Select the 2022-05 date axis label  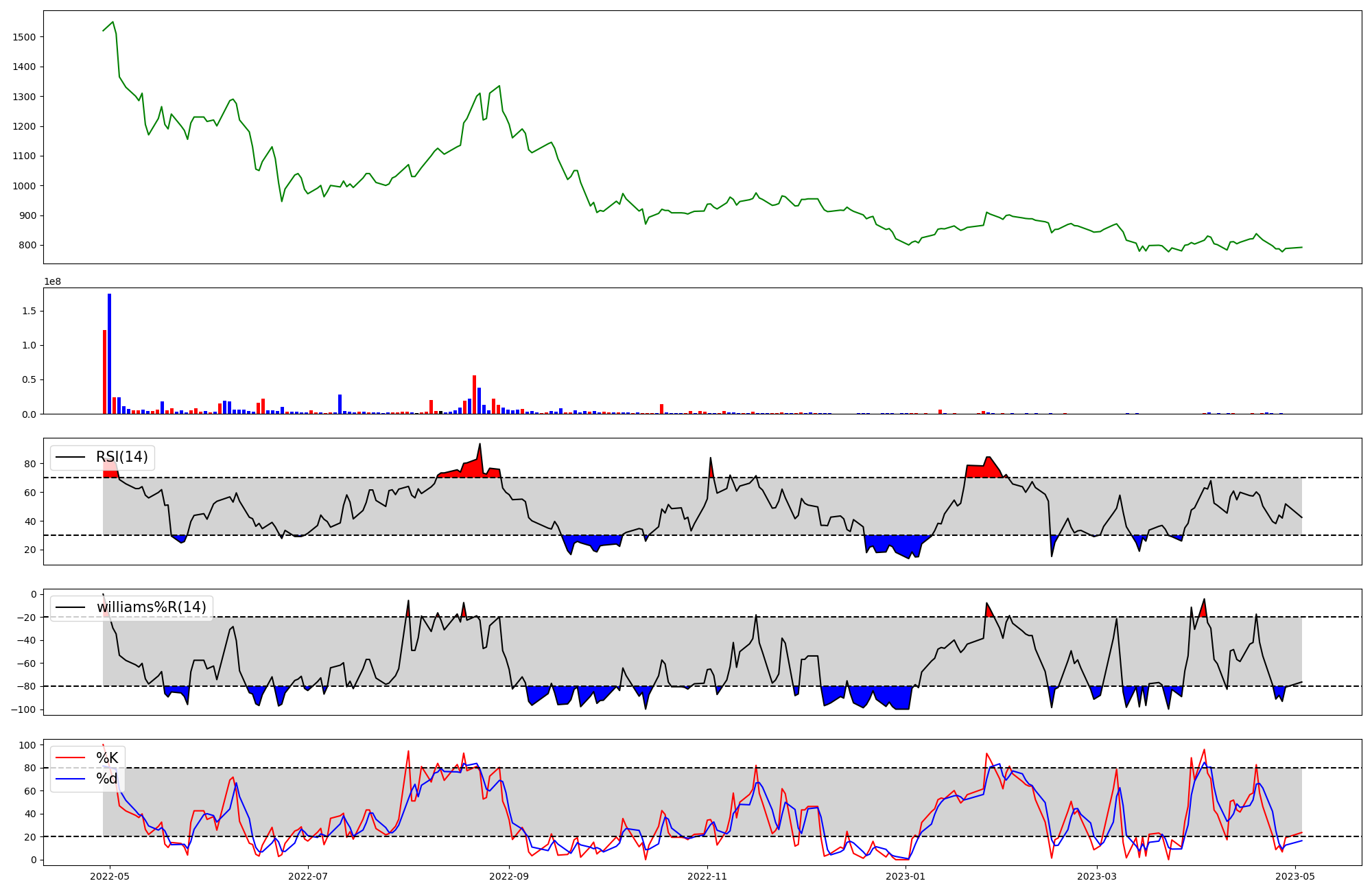pos(109,876)
